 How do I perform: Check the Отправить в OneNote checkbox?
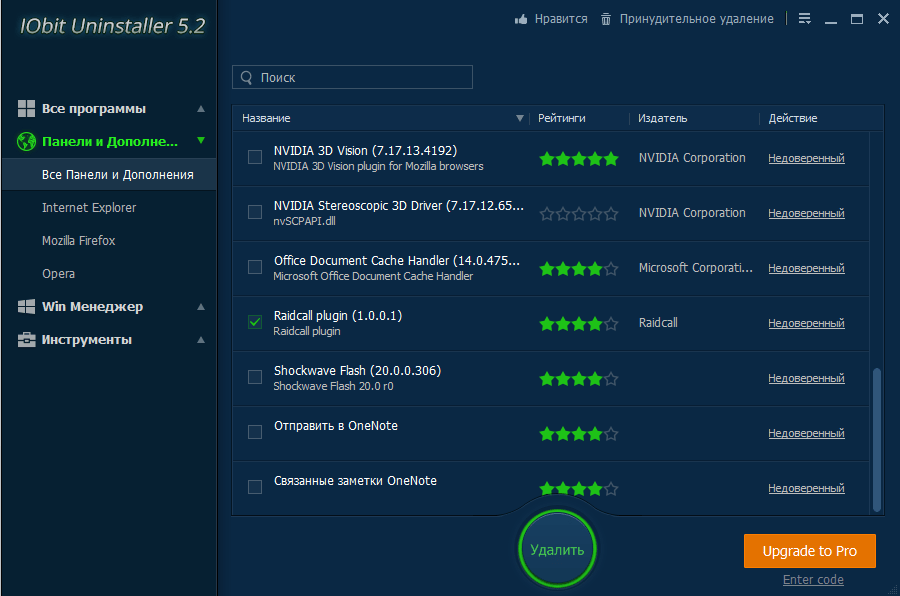pyautogui.click(x=255, y=432)
